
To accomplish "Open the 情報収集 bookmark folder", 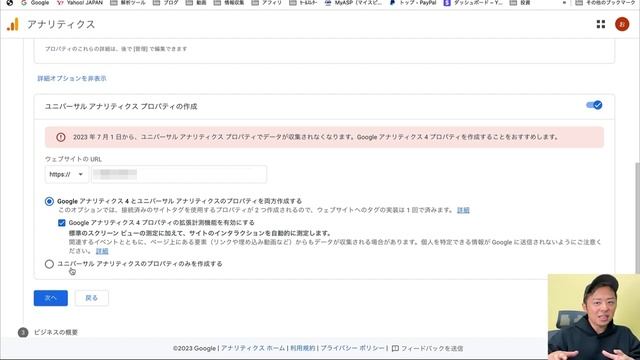I will click(x=229, y=2).
